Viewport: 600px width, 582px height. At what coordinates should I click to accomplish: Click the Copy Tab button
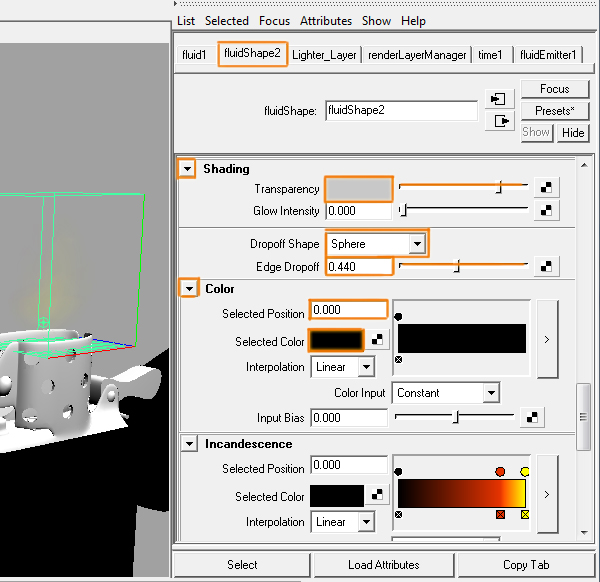526,564
